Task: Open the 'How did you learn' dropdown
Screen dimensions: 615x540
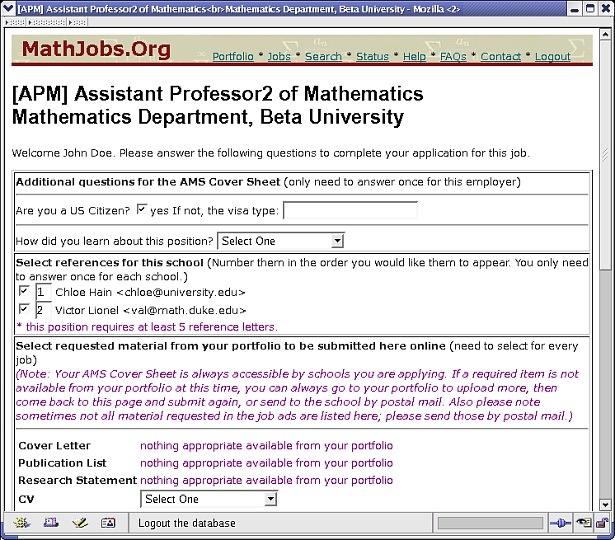Action: click(281, 241)
